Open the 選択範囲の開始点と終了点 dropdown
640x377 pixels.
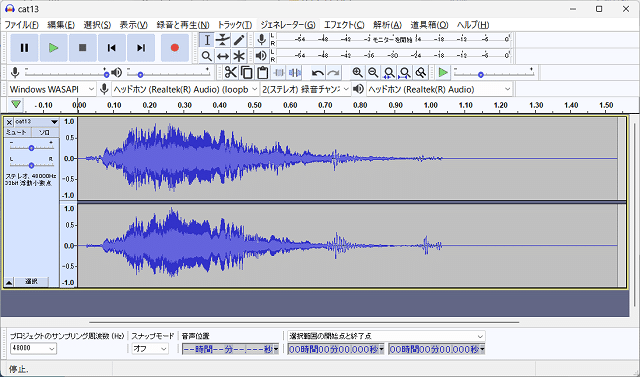[386, 336]
